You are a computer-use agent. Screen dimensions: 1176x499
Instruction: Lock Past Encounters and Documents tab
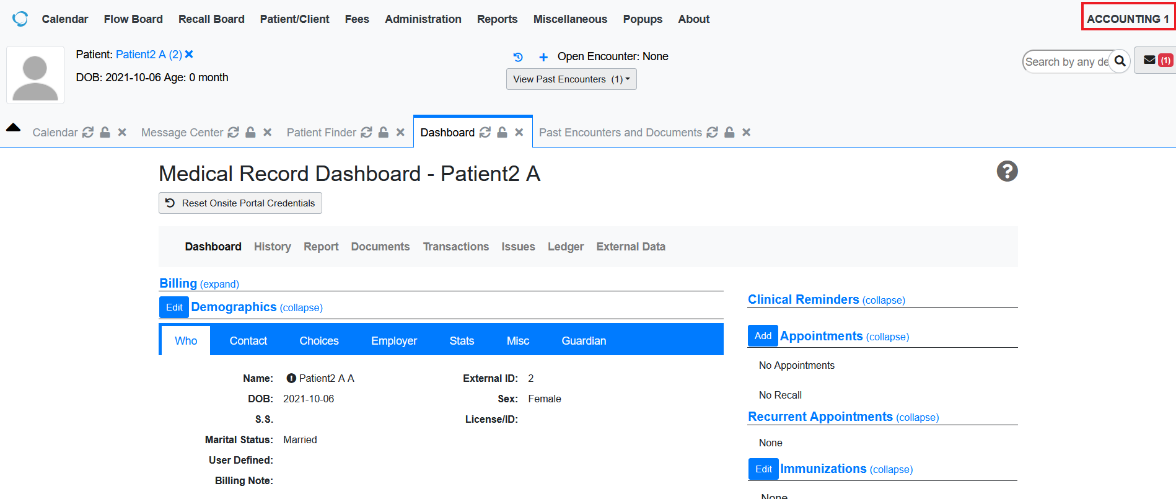(x=729, y=133)
